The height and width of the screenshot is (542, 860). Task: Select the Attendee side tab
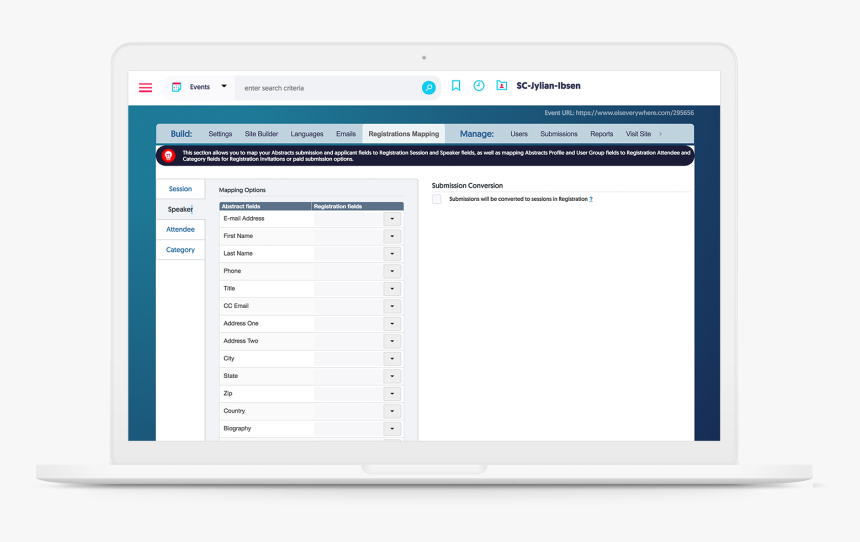tap(180, 229)
